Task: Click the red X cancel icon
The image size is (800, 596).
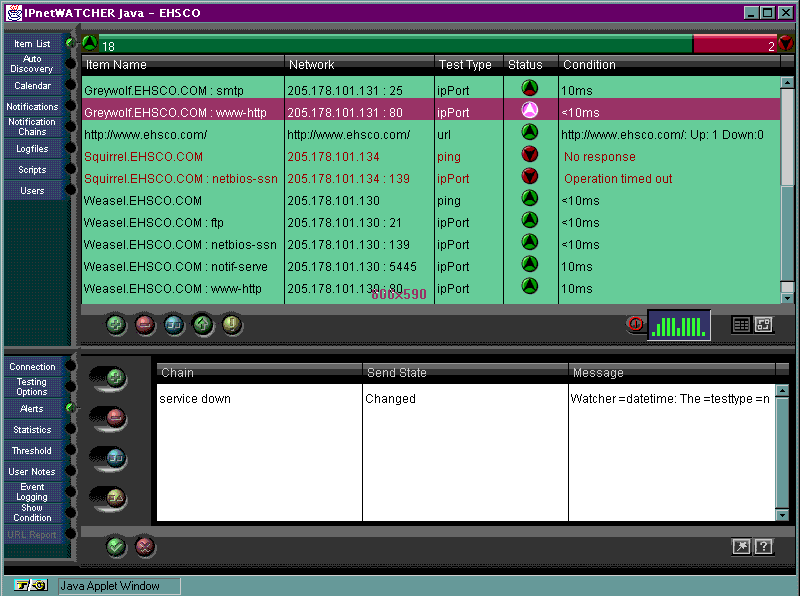Action: click(x=145, y=546)
